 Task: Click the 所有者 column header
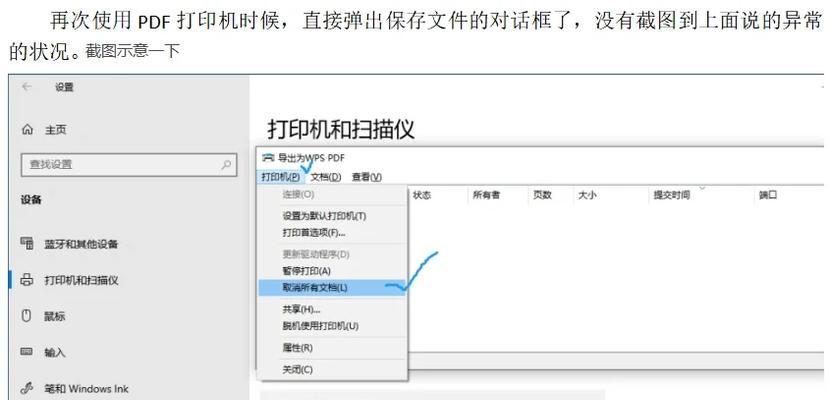(486, 195)
